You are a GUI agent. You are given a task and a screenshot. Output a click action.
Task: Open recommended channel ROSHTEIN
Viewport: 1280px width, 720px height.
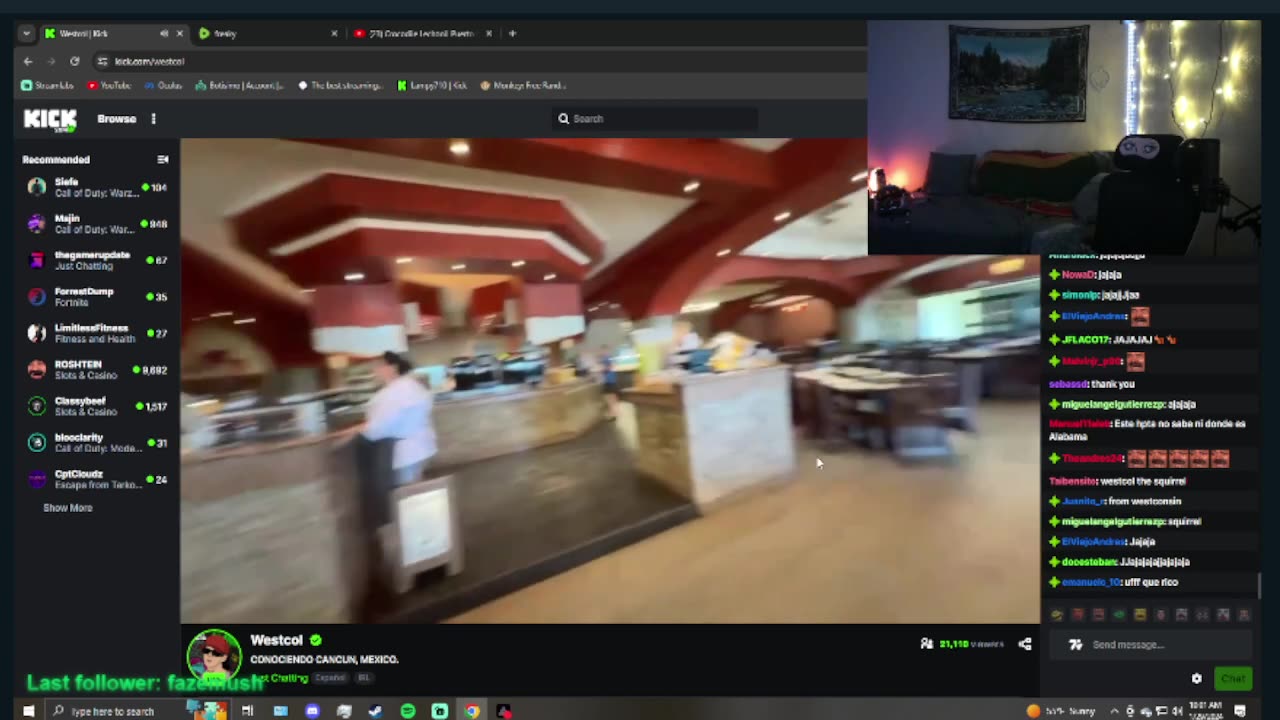[x=97, y=370]
